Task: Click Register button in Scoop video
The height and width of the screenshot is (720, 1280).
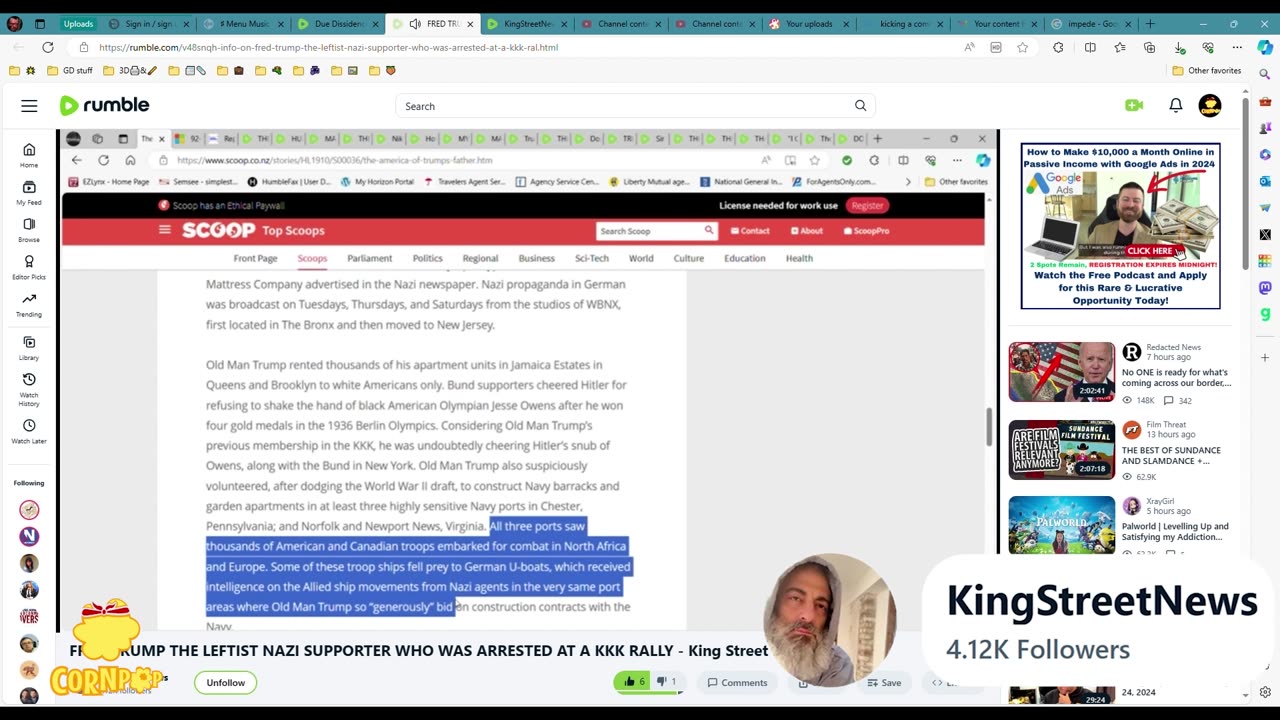Action: click(867, 205)
